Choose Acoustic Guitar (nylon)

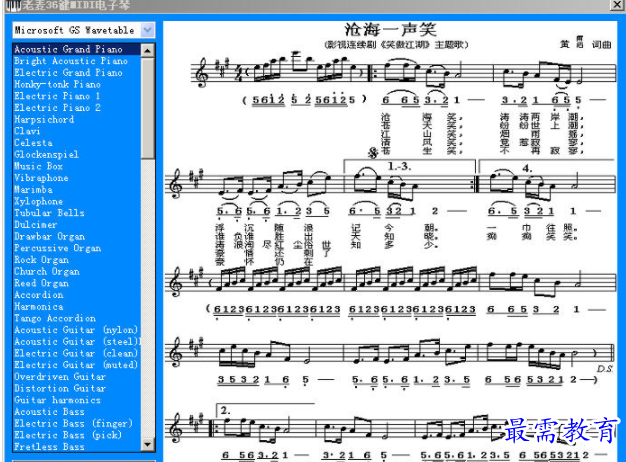(77, 330)
